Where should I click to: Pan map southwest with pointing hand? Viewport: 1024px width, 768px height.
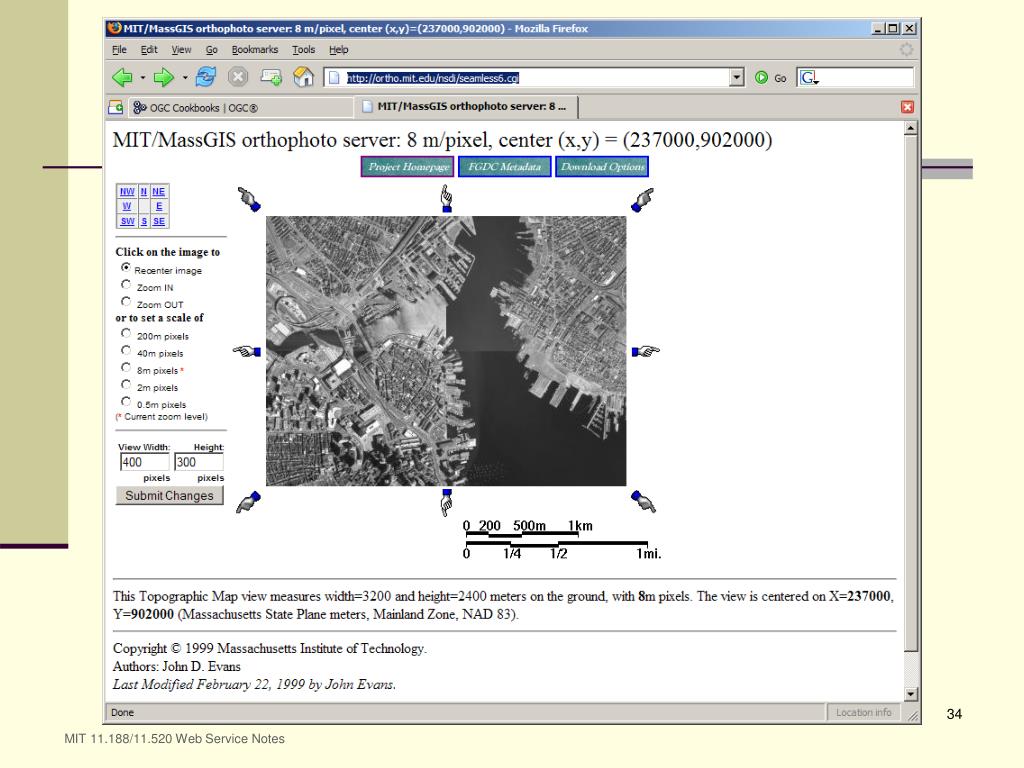[248, 502]
